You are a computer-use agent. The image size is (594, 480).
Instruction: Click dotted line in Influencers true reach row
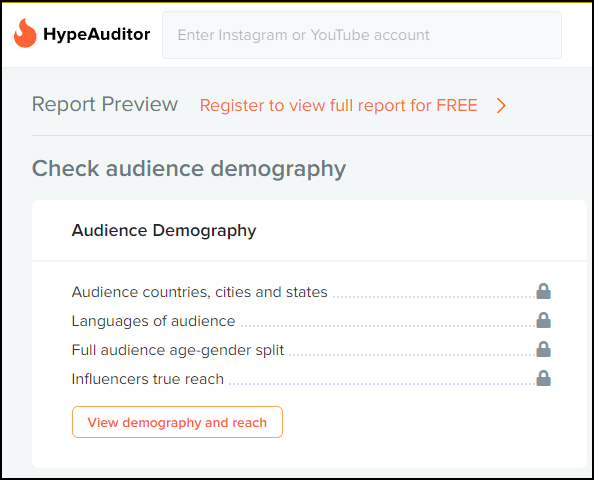pyautogui.click(x=382, y=383)
